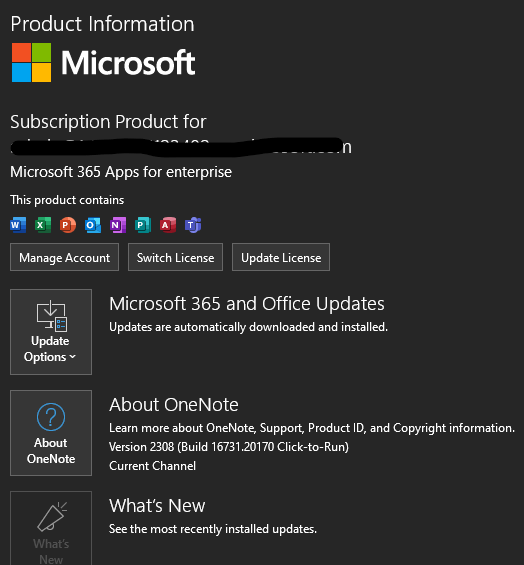
Task: Click the OneNote app icon
Action: tap(118, 225)
